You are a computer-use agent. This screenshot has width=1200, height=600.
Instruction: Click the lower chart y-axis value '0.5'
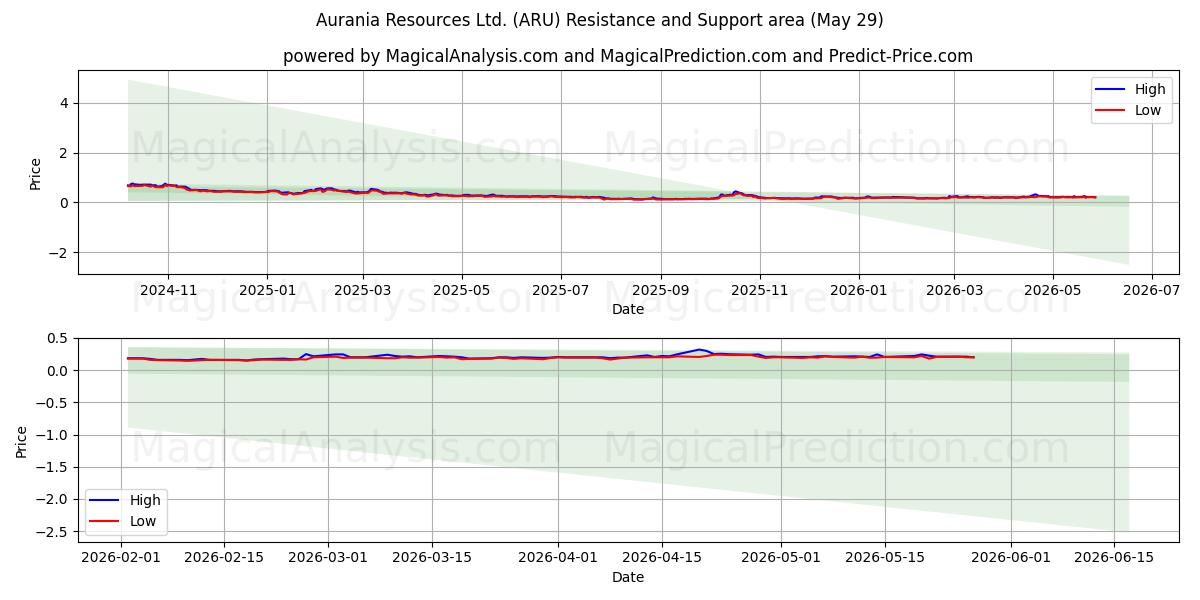[58, 339]
